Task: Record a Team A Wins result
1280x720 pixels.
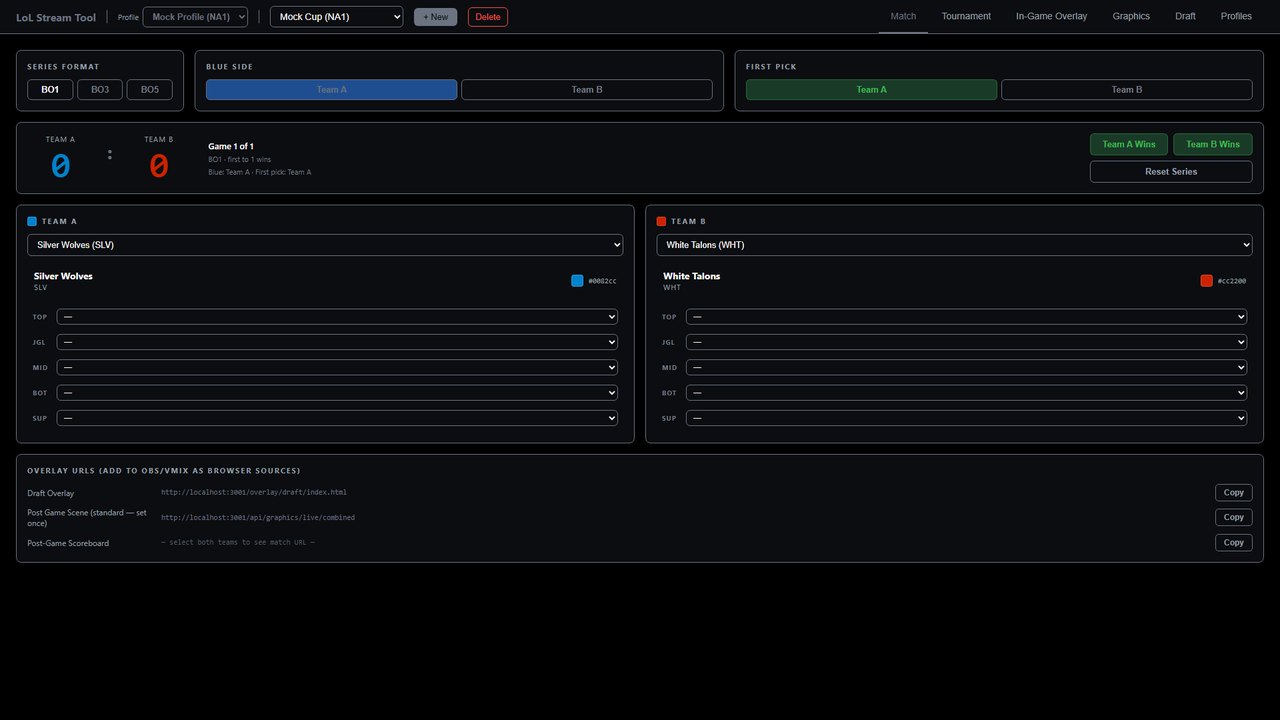Action: pyautogui.click(x=1129, y=144)
